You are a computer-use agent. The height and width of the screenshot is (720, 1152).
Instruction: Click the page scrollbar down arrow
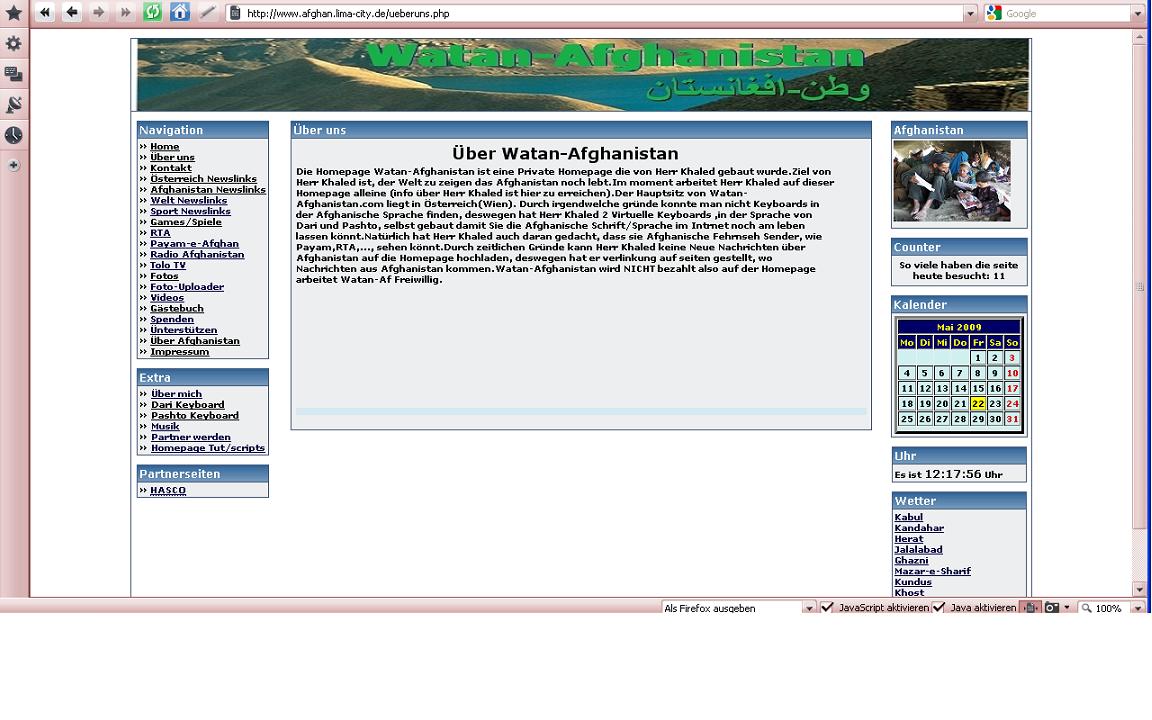pyautogui.click(x=1140, y=589)
